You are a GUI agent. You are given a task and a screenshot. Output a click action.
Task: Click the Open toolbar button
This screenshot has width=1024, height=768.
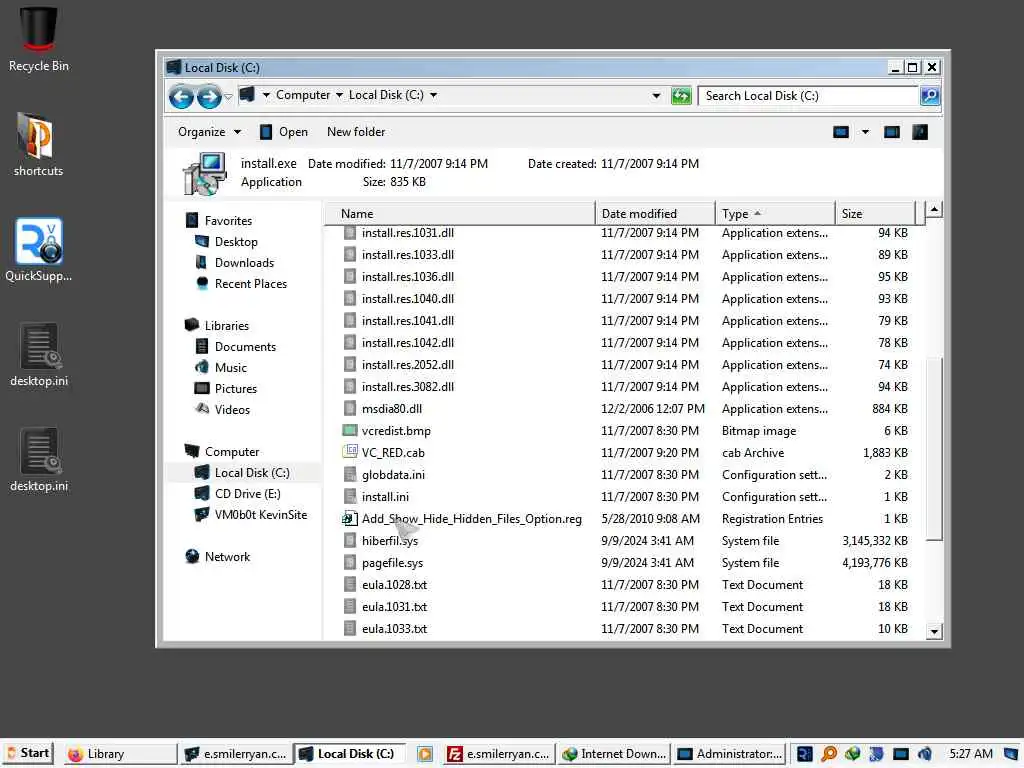pyautogui.click(x=283, y=133)
